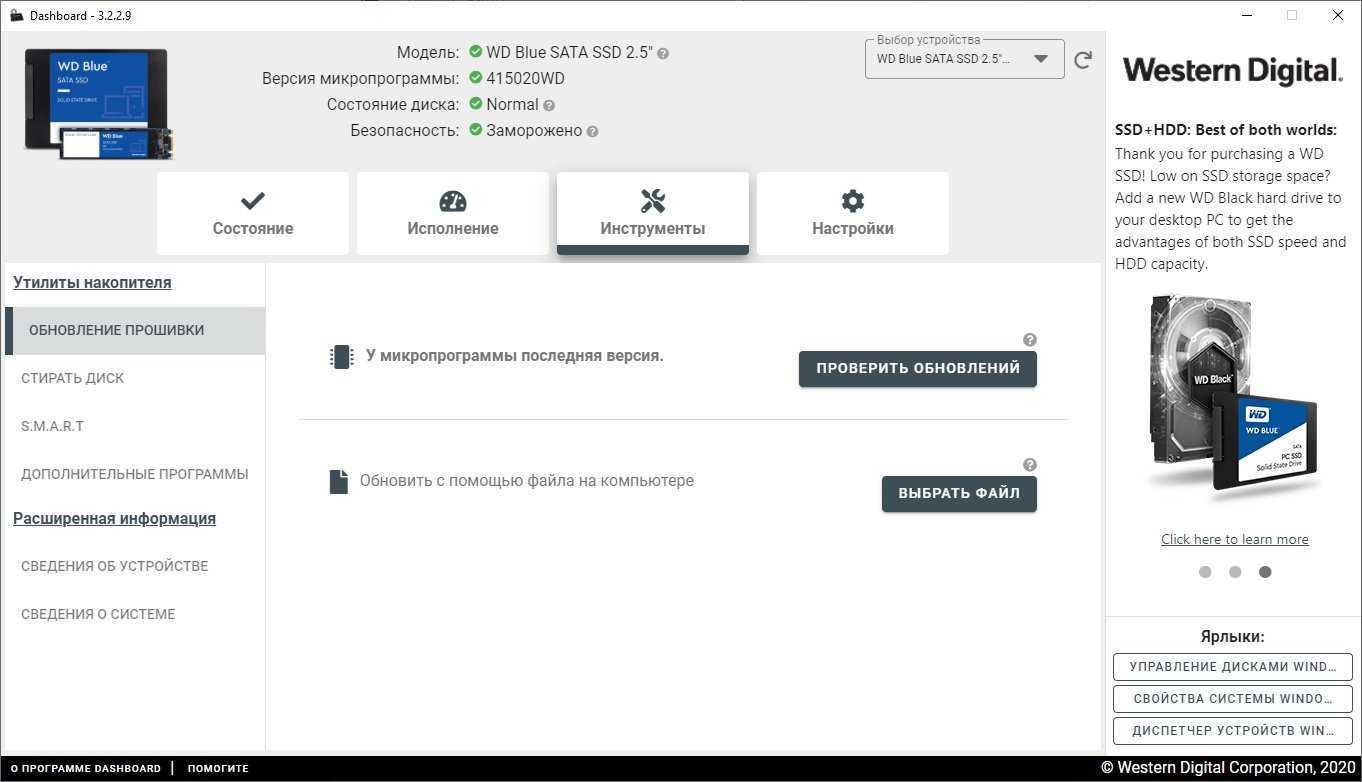Open the Исполнение tab

(x=453, y=213)
